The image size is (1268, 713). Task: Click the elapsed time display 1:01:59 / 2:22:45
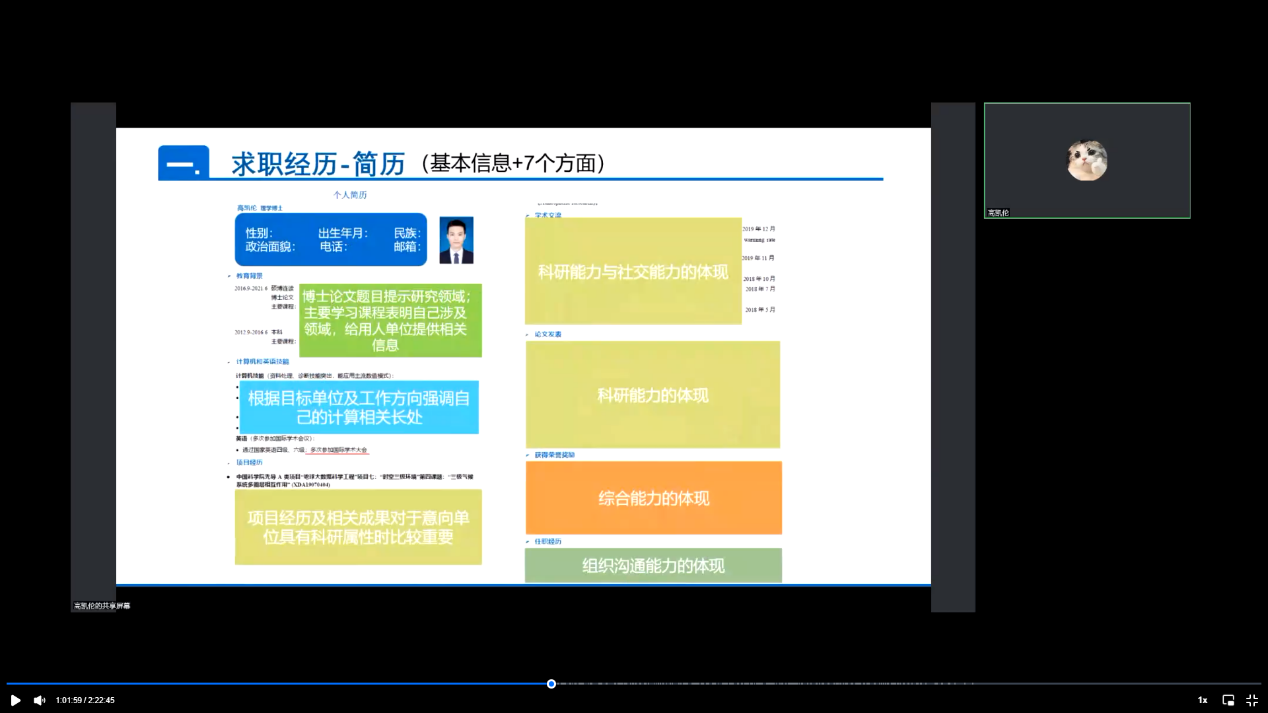pos(85,700)
